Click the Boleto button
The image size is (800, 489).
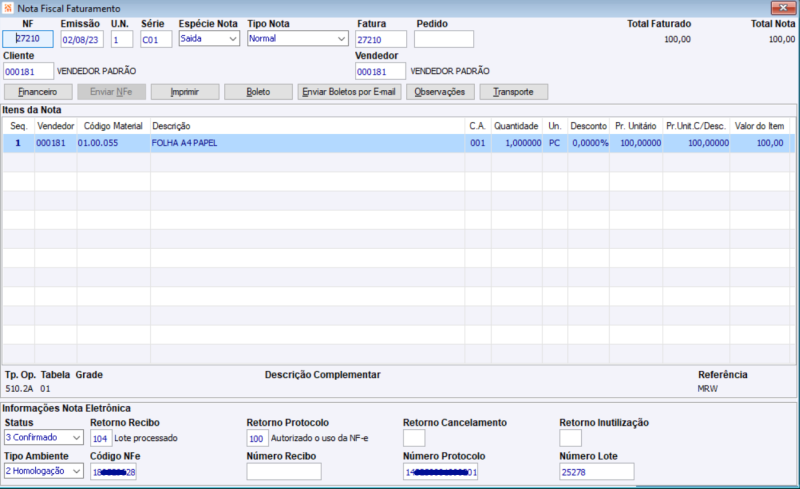tap(258, 92)
